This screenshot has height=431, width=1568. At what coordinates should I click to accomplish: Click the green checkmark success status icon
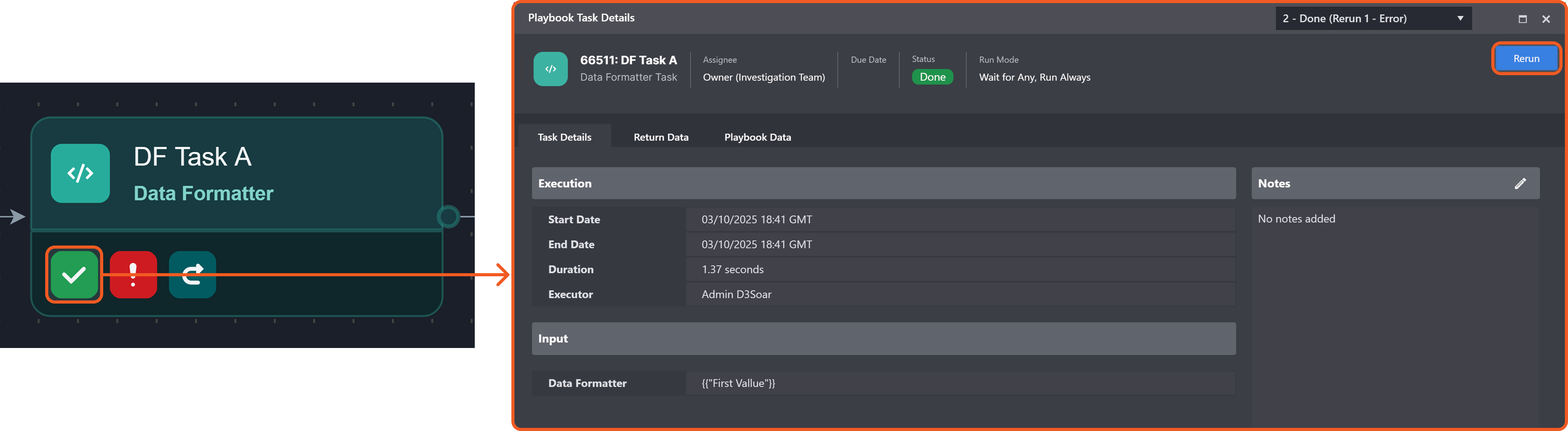point(74,275)
